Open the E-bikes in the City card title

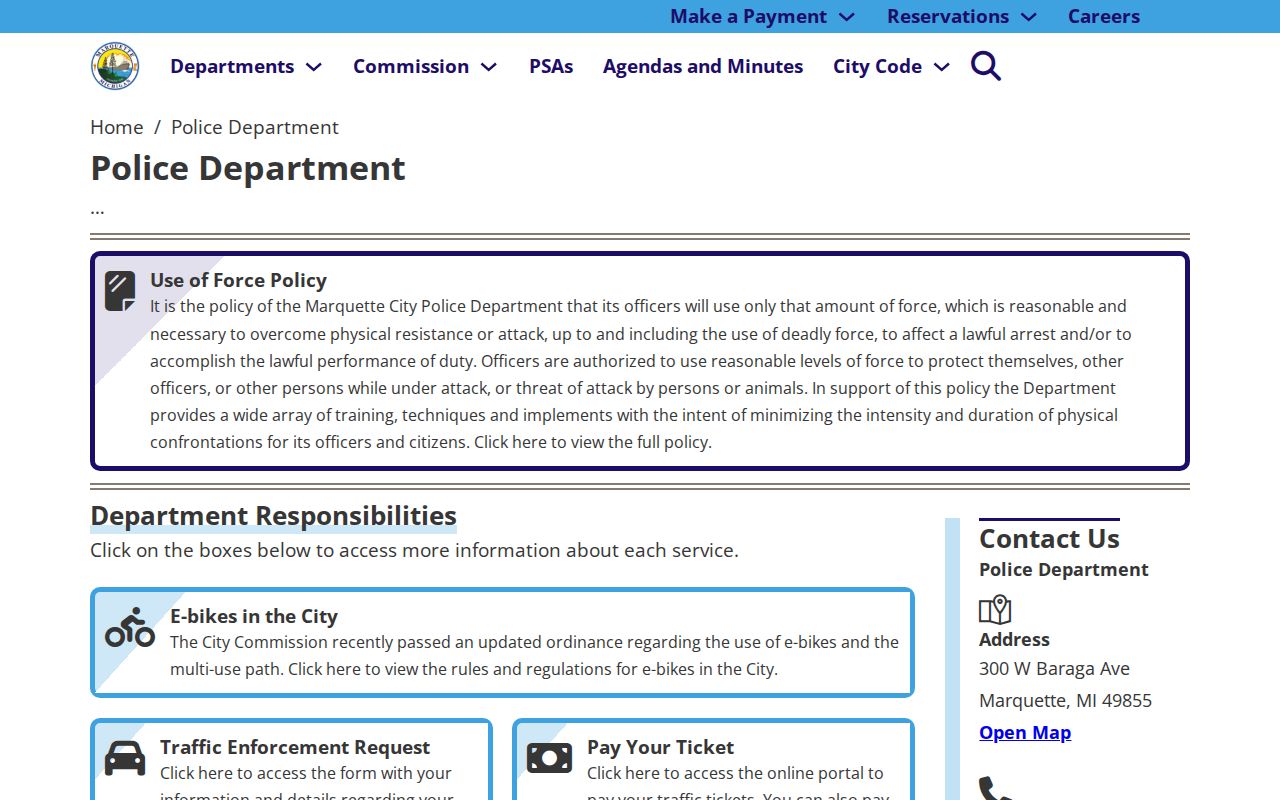254,616
